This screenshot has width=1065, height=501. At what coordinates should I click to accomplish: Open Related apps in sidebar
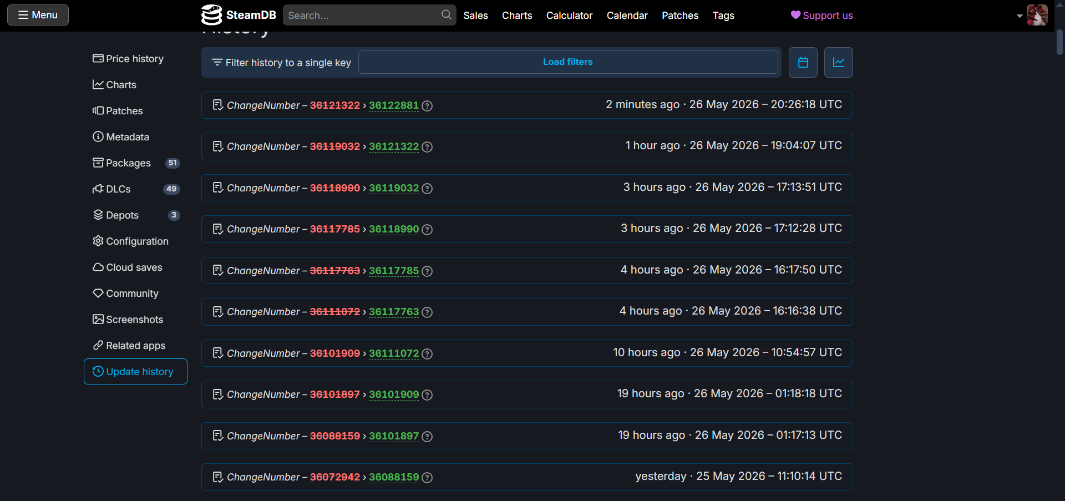(x=129, y=346)
